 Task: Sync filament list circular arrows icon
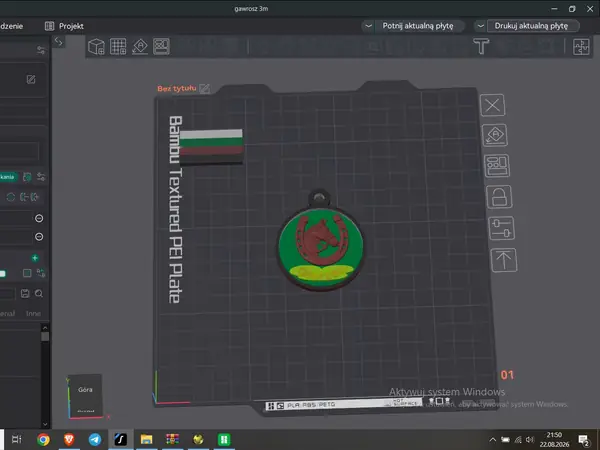pyautogui.click(x=10, y=197)
